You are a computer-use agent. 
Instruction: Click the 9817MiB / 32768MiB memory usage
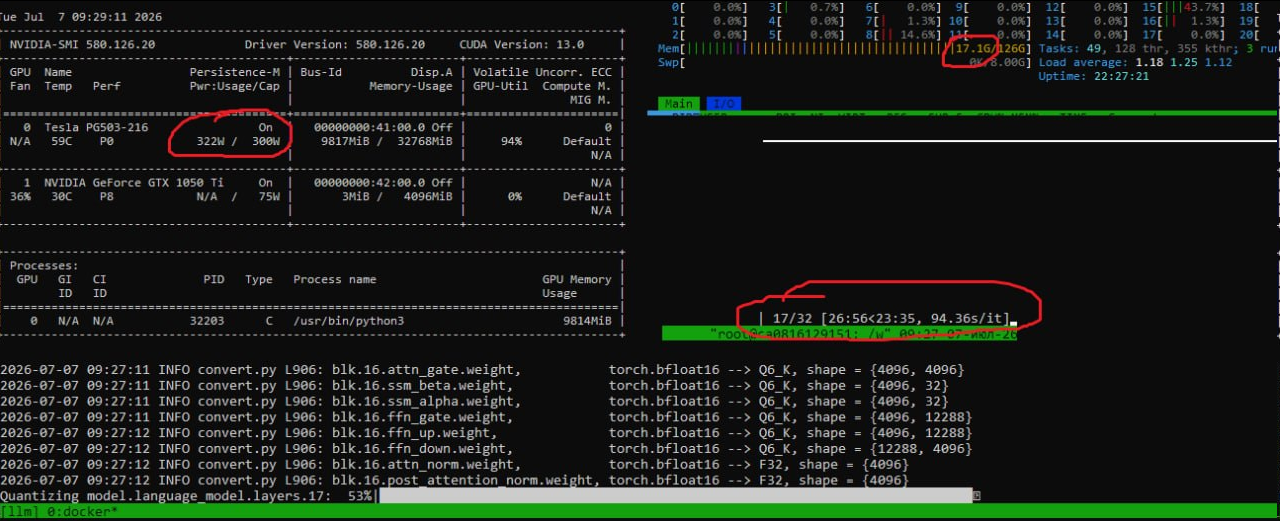pos(386,142)
